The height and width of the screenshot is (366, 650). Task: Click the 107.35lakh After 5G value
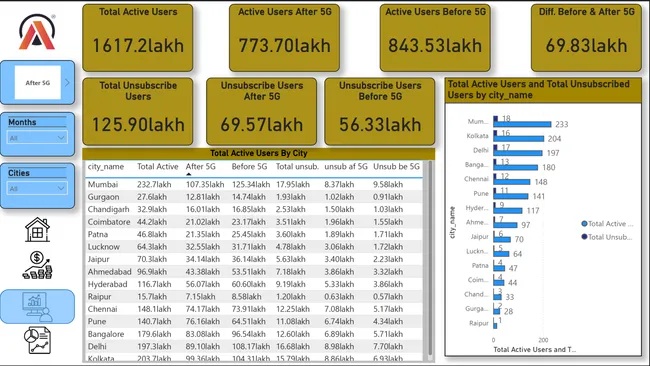[x=205, y=184]
